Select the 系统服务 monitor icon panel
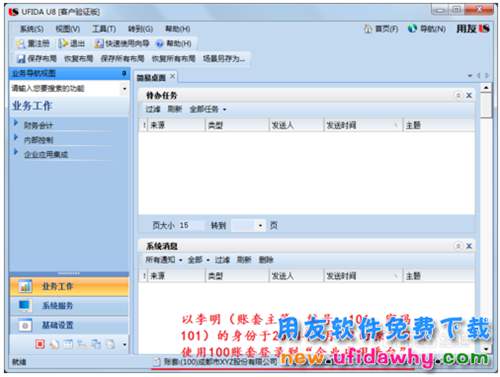Viewport: 500px width, 377px height. [x=25, y=305]
